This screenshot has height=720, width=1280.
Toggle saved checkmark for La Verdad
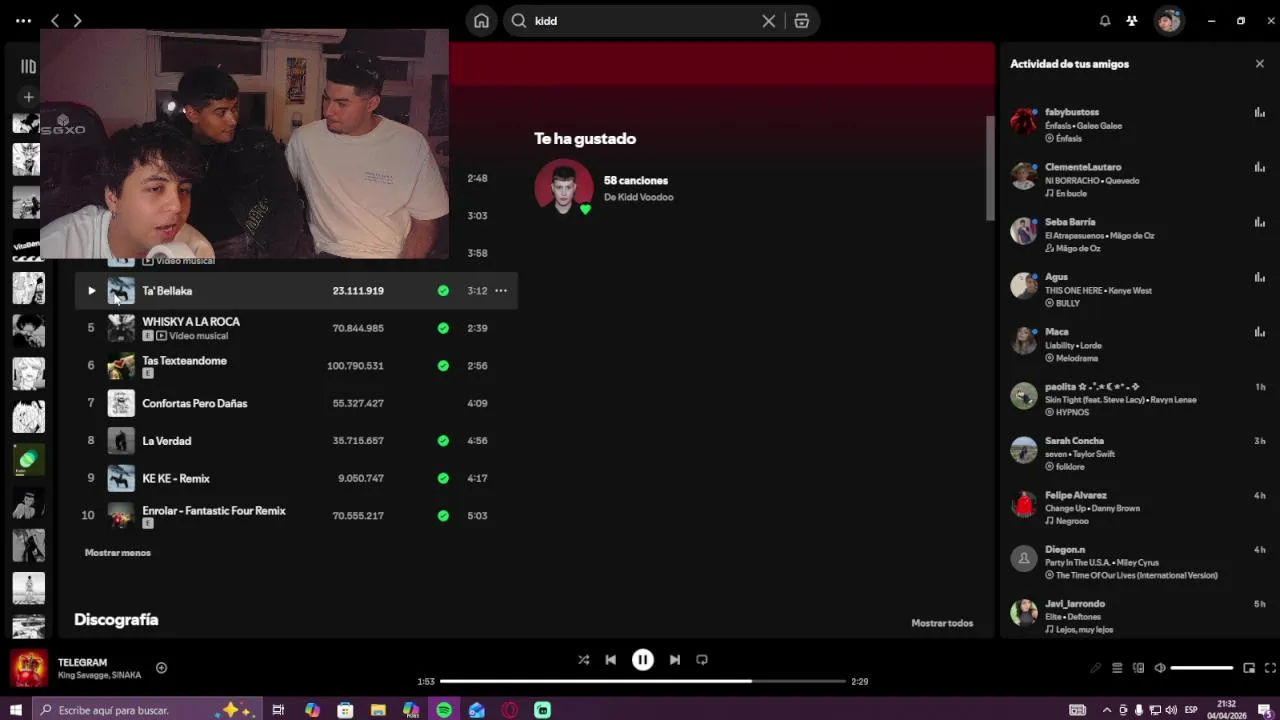point(443,441)
